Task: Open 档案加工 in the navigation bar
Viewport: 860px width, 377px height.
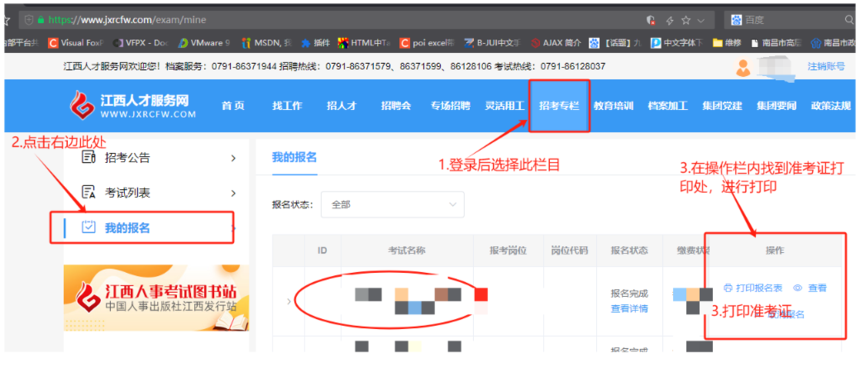Action: [x=667, y=106]
